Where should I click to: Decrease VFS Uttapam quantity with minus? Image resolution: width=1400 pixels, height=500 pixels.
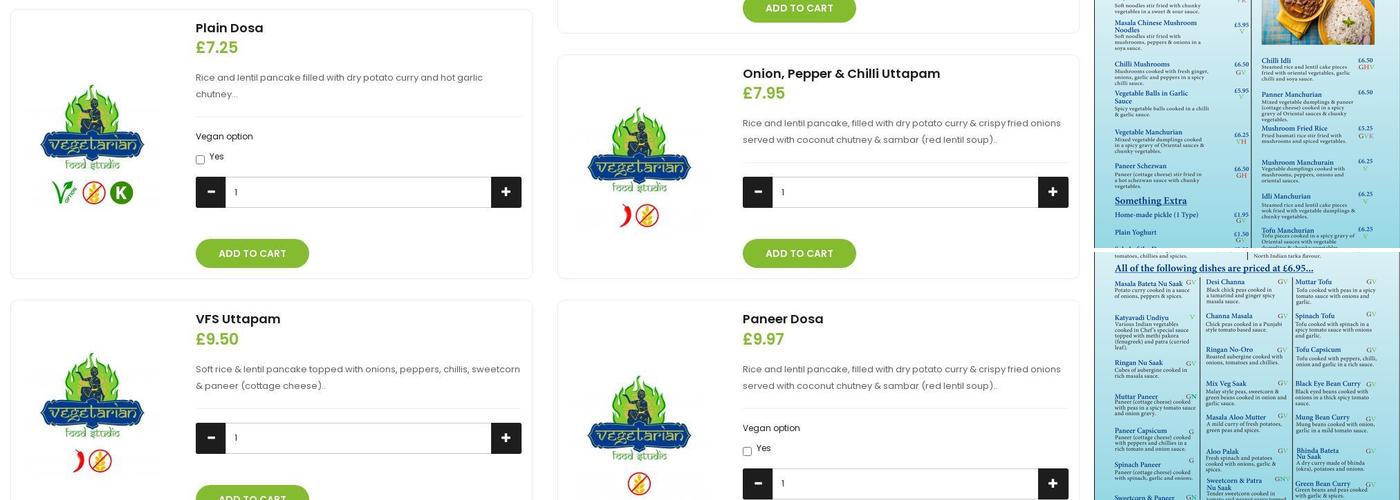[x=210, y=438]
